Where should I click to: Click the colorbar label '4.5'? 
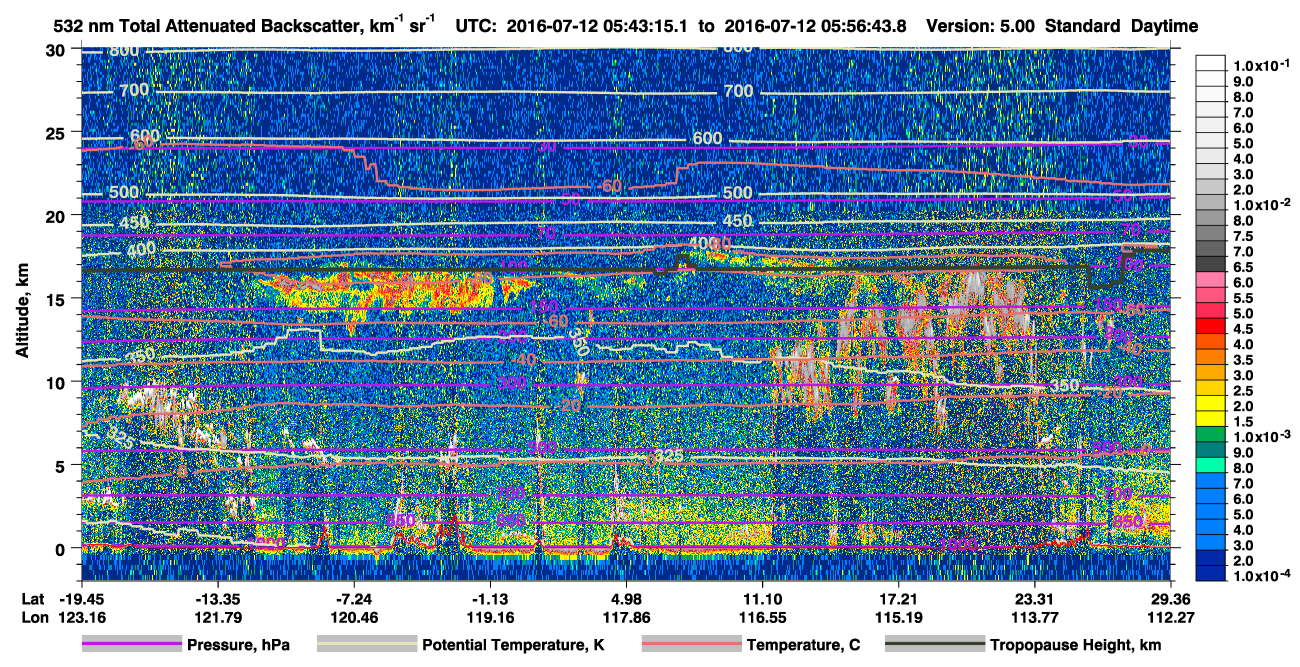[1244, 330]
